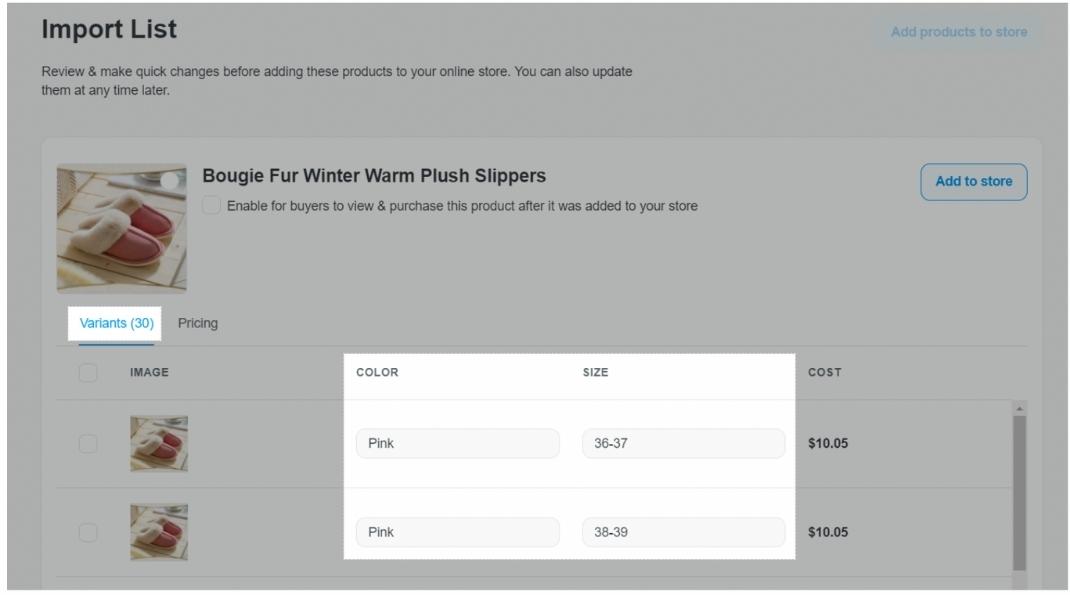Screen dimensions: 1070x595
Task: Click the variants list scrollbar thumb
Action: click(1020, 490)
